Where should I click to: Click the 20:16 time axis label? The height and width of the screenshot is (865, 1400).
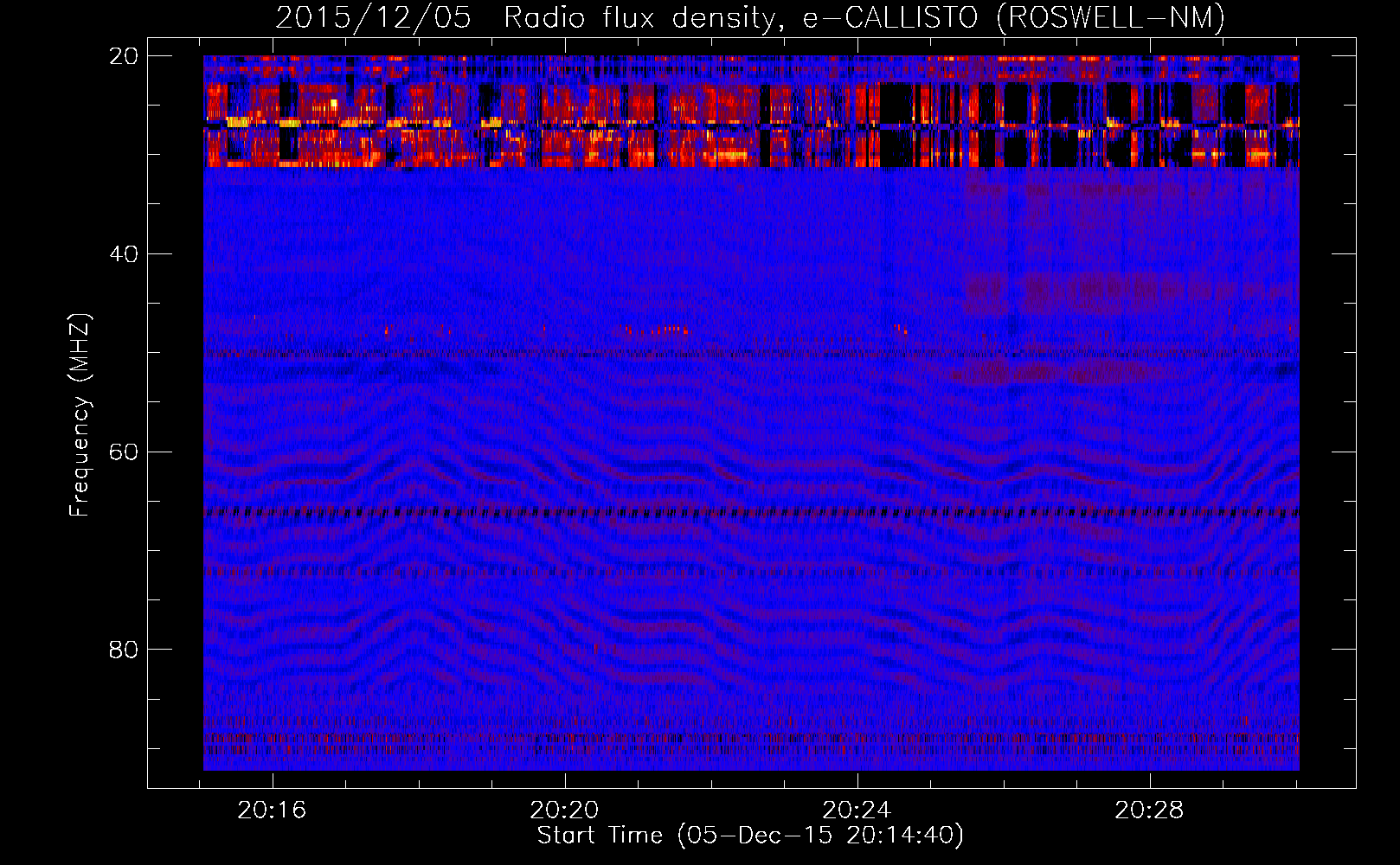click(272, 811)
